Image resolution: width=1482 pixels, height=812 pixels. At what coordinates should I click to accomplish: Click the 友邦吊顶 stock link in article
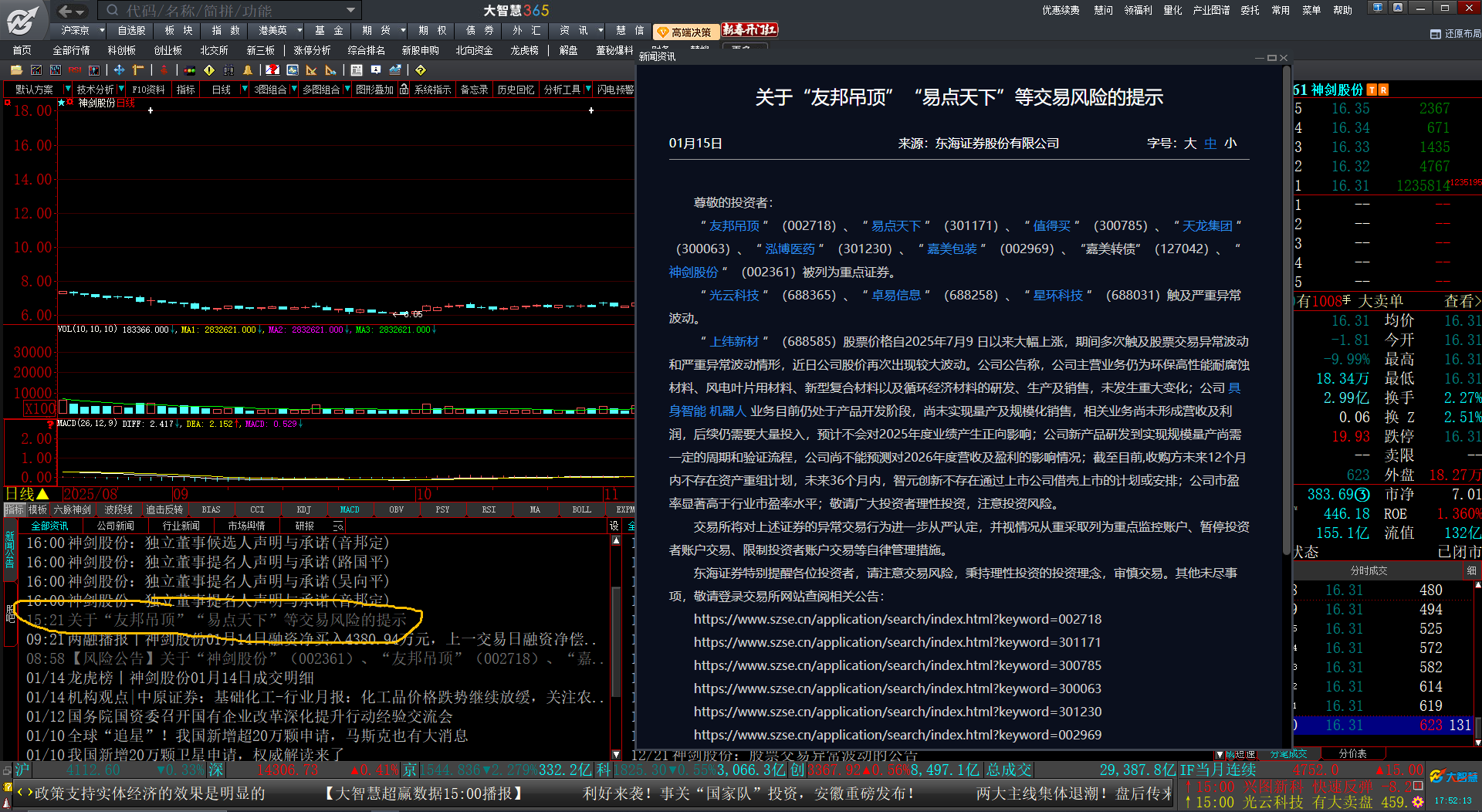coord(734,226)
